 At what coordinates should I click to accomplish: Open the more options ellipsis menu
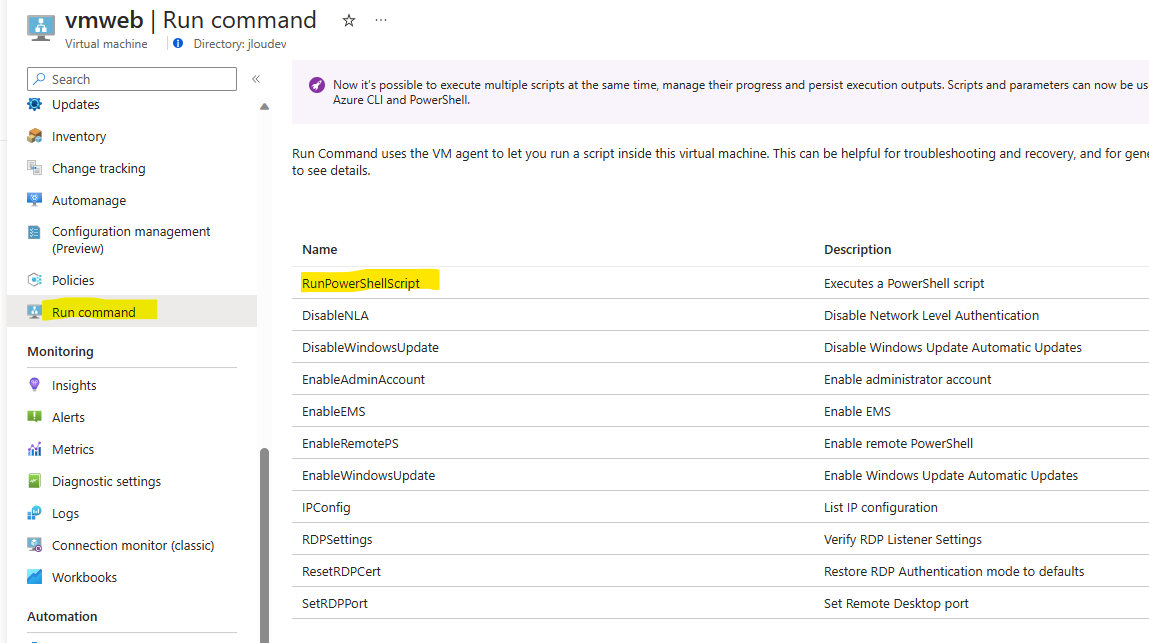[x=381, y=21]
